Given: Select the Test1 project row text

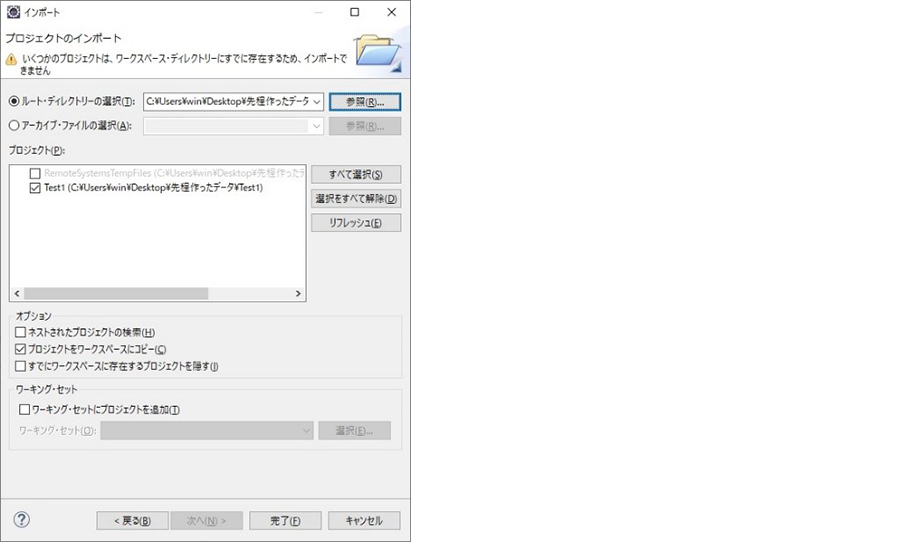Looking at the screenshot, I should click(153, 188).
